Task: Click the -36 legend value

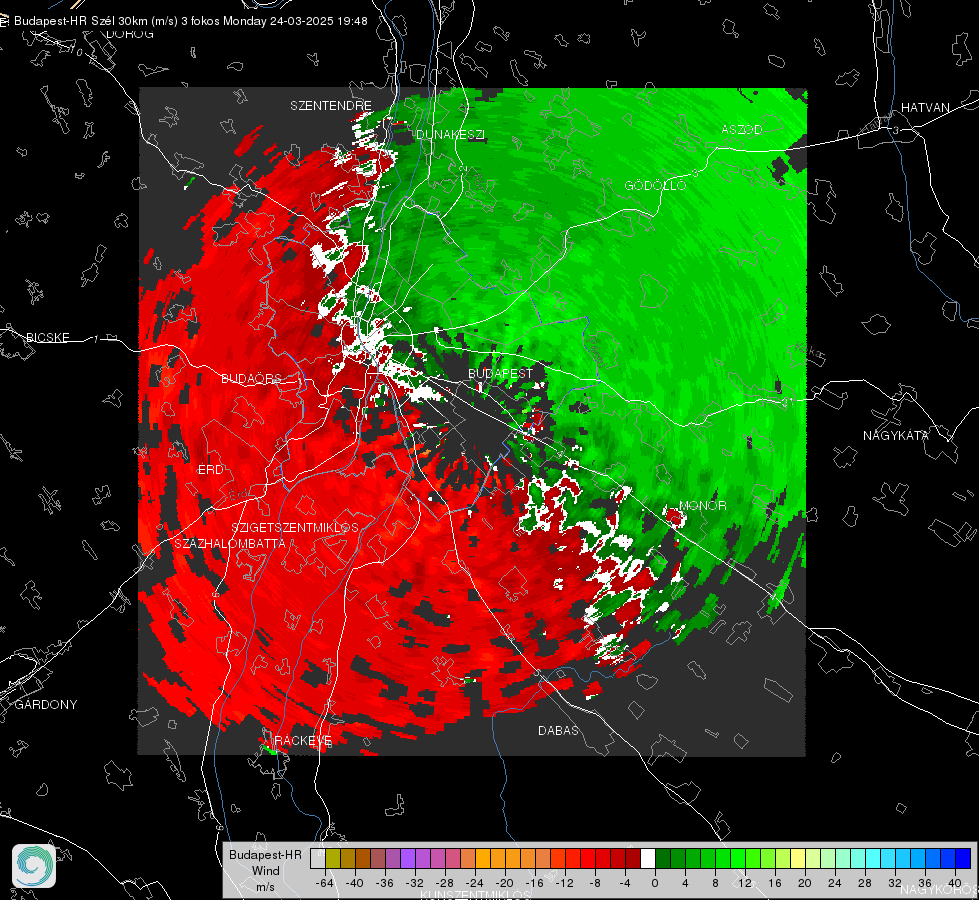Action: (x=385, y=883)
